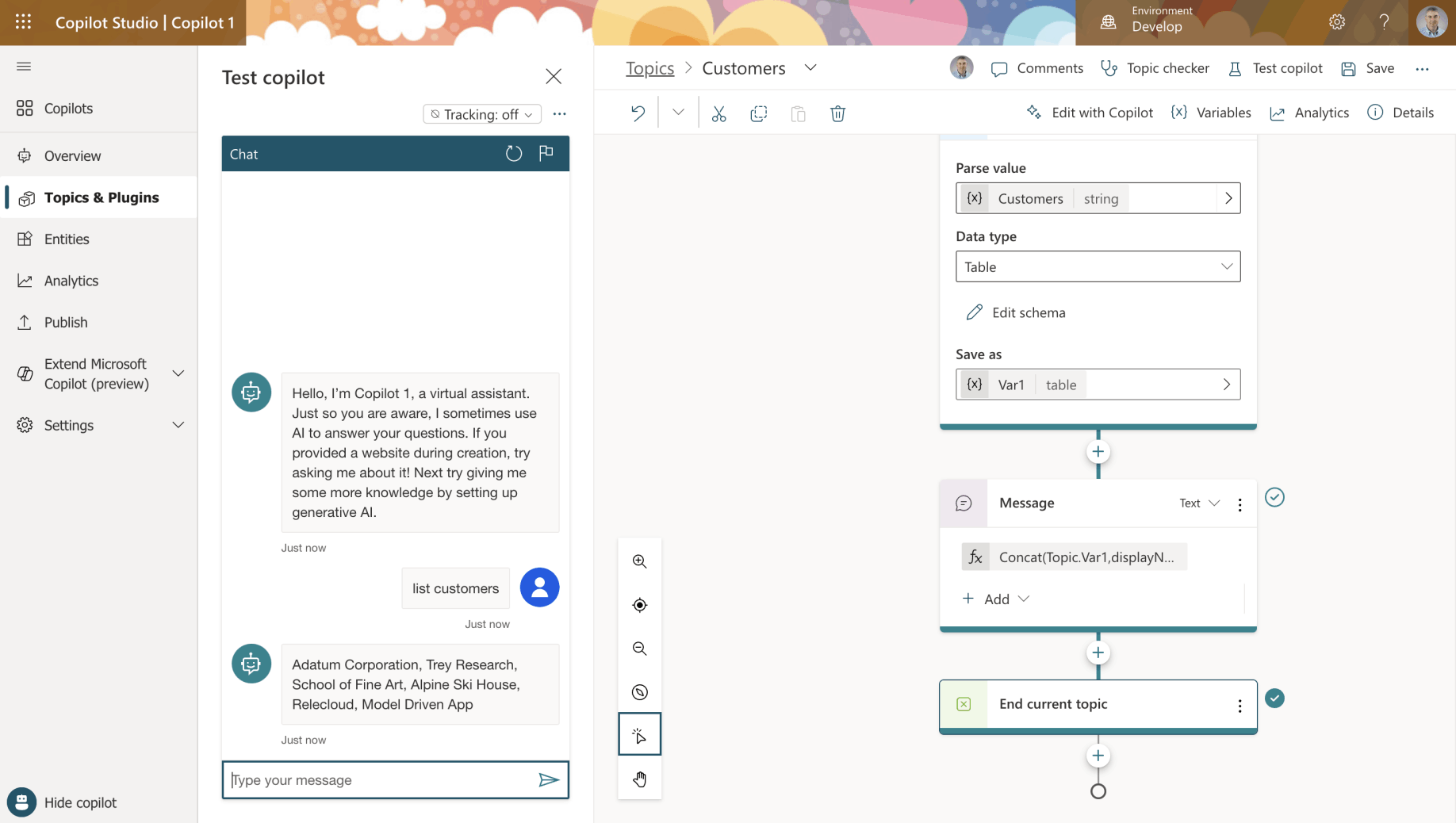This screenshot has height=823, width=1456.
Task: Open Edit with Copilot
Action: 1090,113
